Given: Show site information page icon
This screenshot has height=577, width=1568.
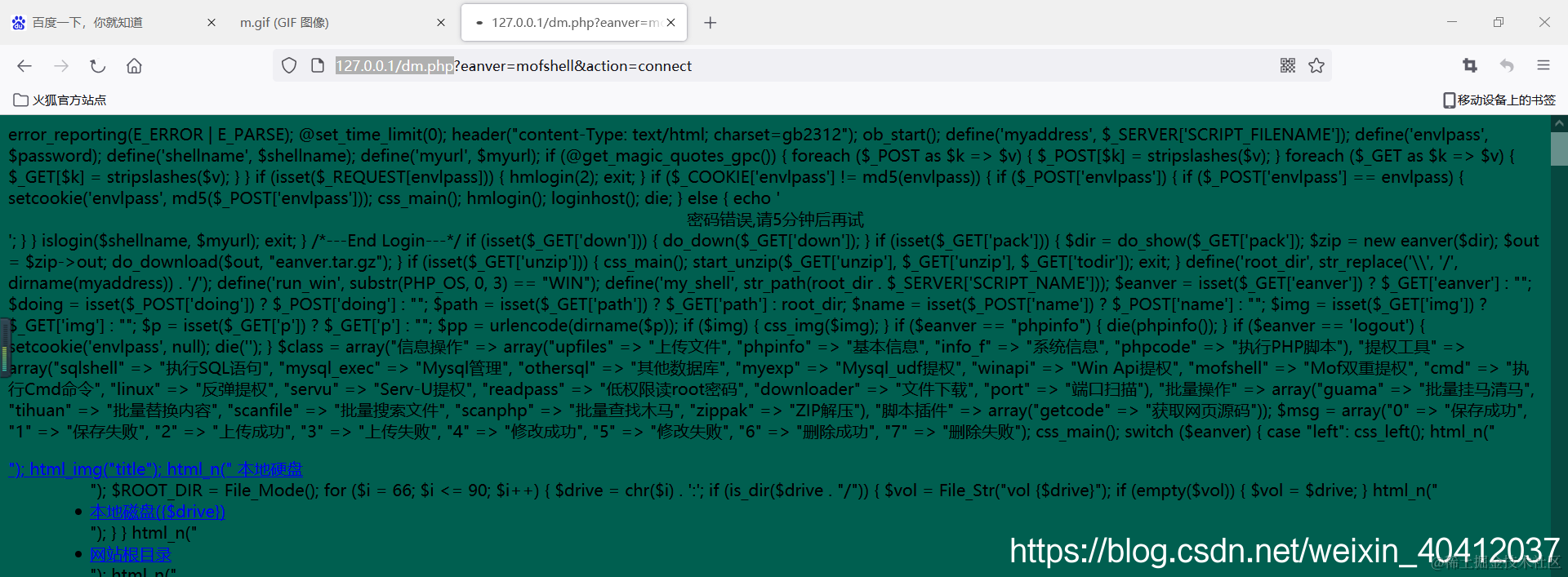Looking at the screenshot, I should click(318, 65).
